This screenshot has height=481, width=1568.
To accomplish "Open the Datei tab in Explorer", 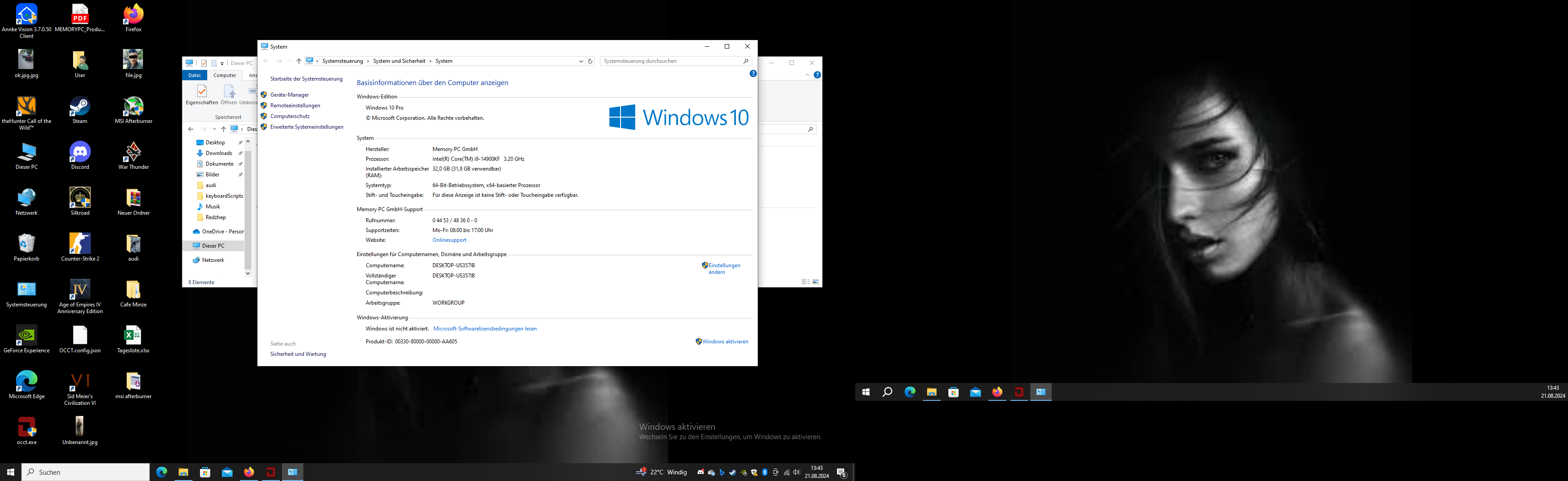I will [x=194, y=76].
